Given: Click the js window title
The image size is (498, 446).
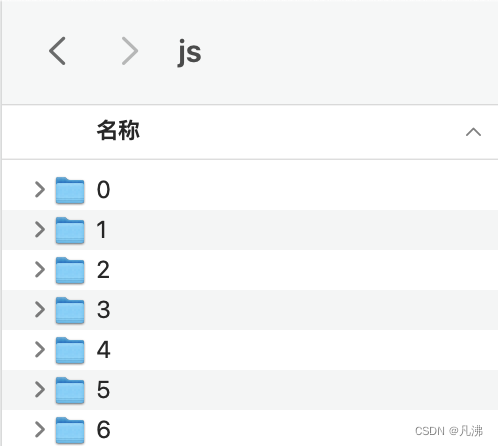Looking at the screenshot, I should 189,53.
